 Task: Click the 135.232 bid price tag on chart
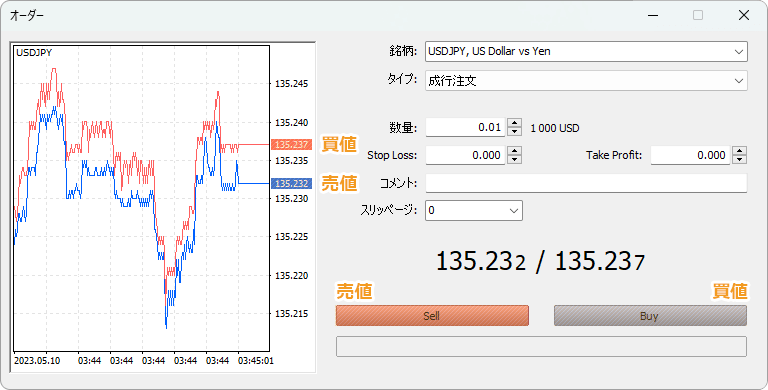tap(291, 183)
